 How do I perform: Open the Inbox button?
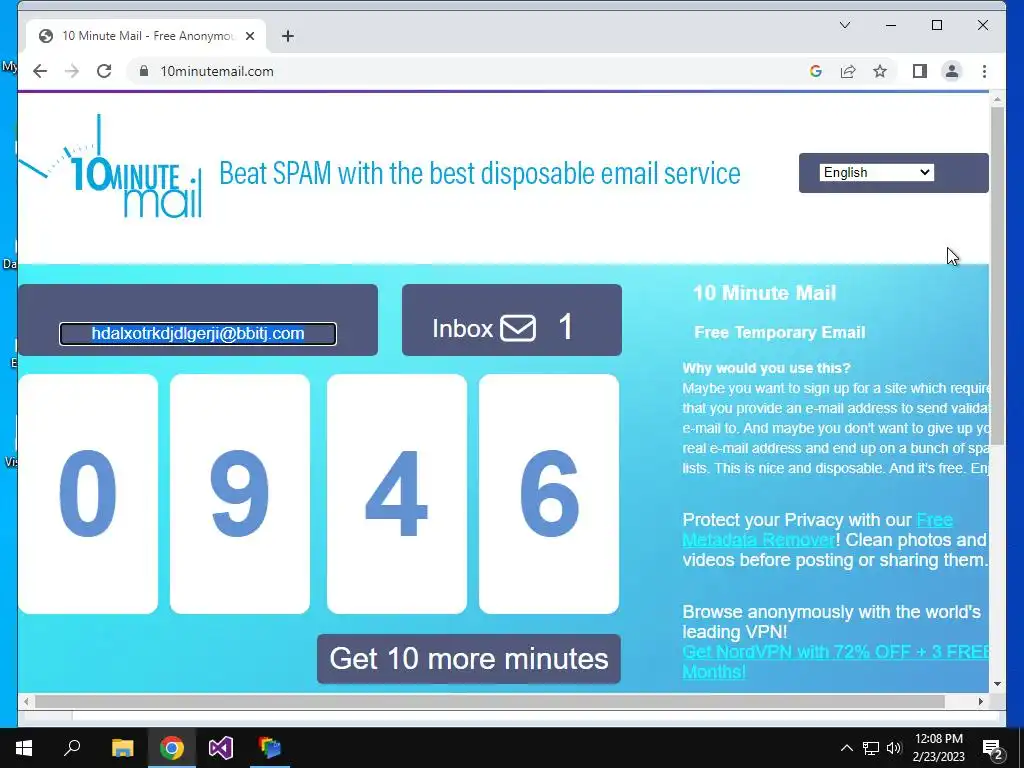tap(512, 320)
